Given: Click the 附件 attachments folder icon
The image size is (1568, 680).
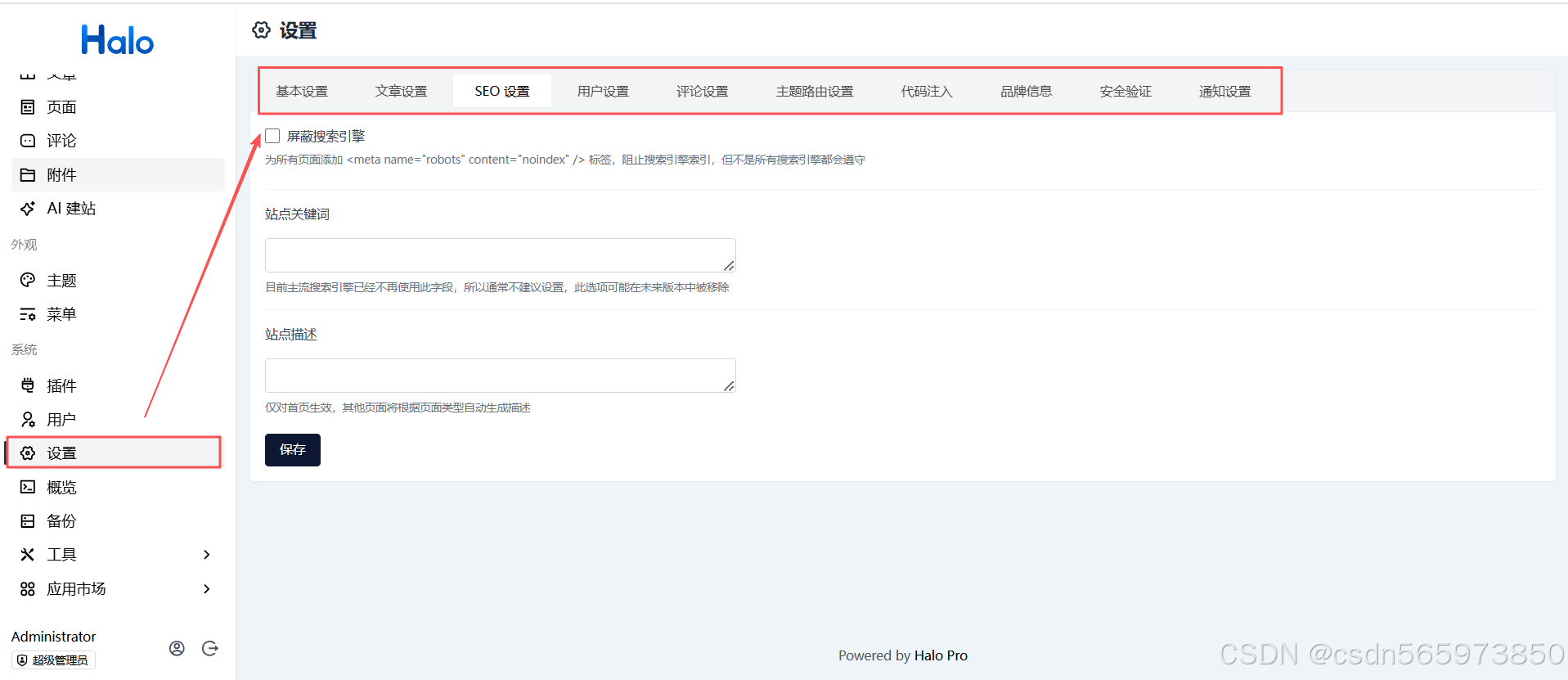Looking at the screenshot, I should tap(28, 174).
